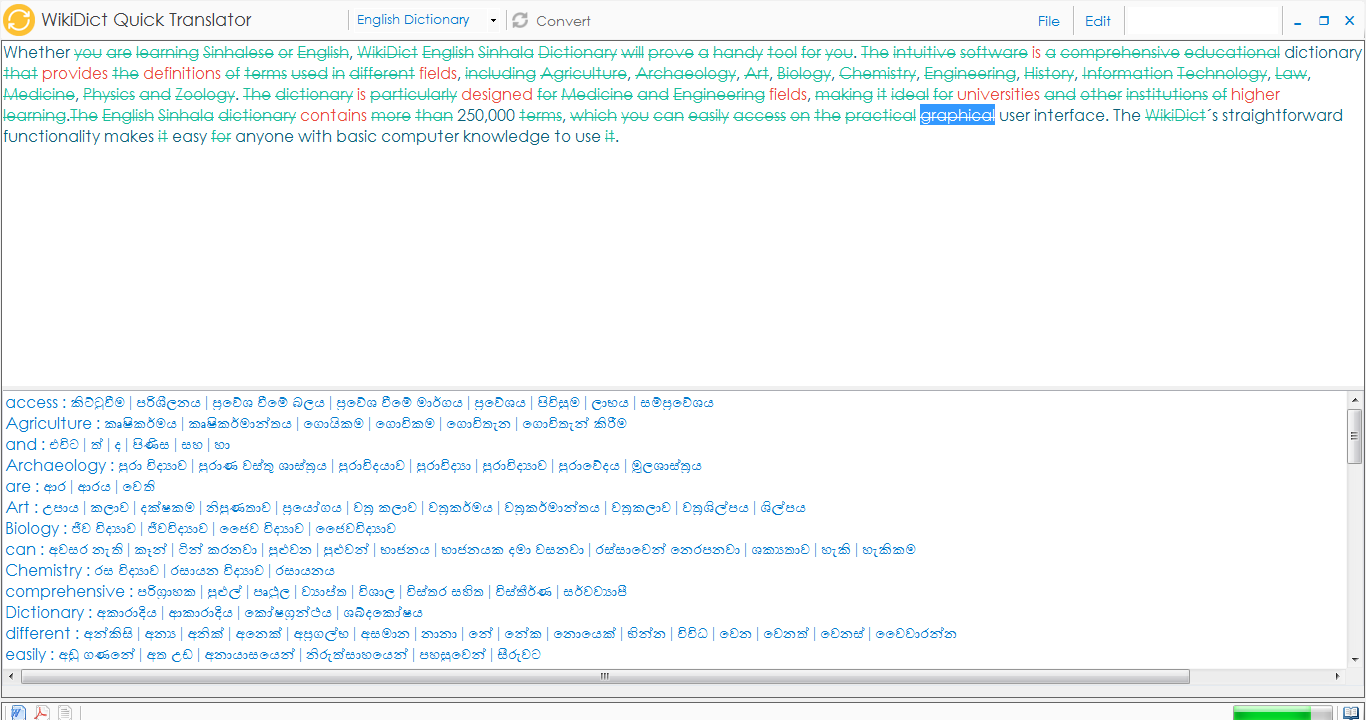Open the File menu
Screen dimensions: 1366x720
(x=1049, y=20)
